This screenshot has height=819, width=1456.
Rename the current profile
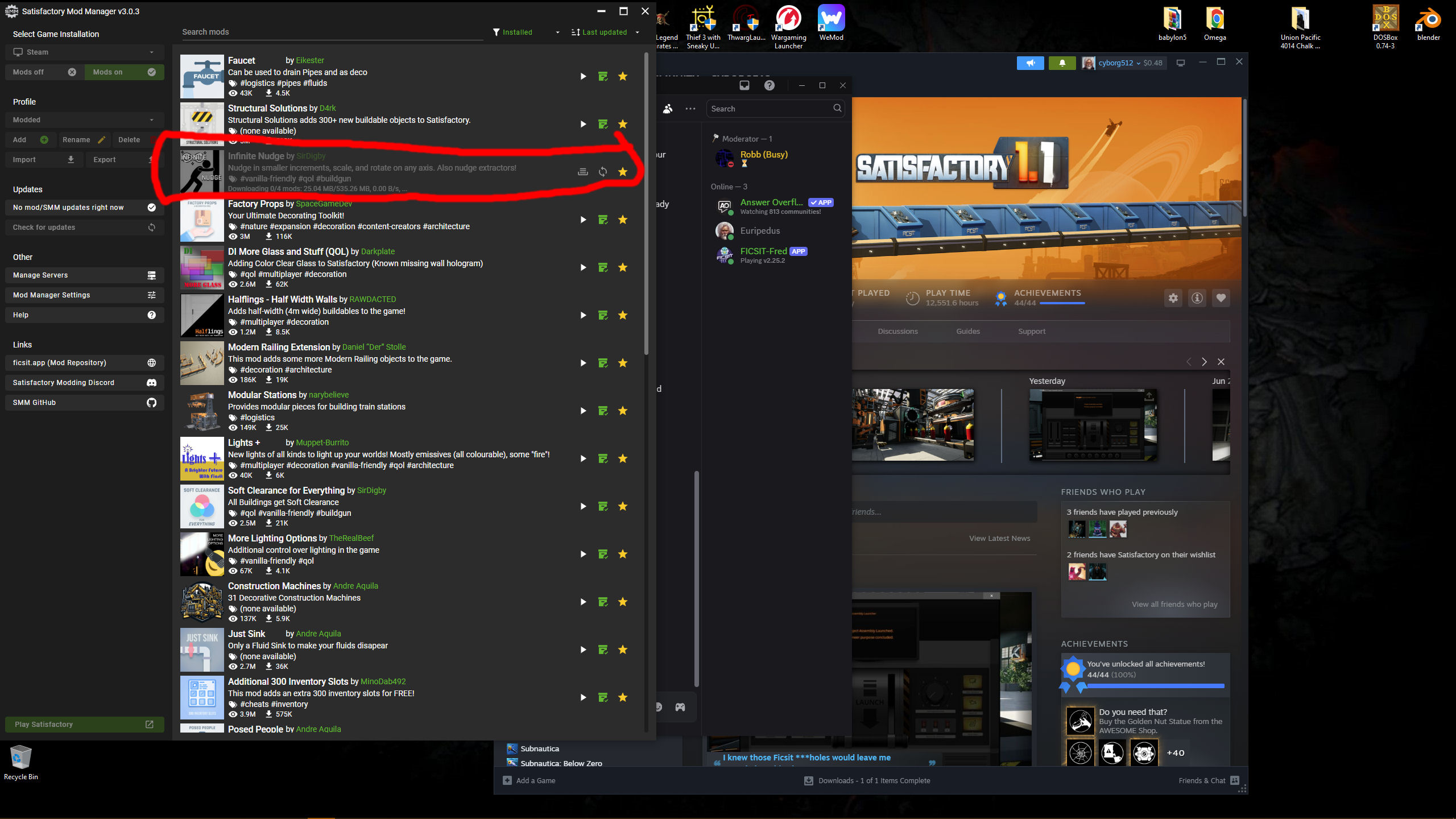point(84,140)
